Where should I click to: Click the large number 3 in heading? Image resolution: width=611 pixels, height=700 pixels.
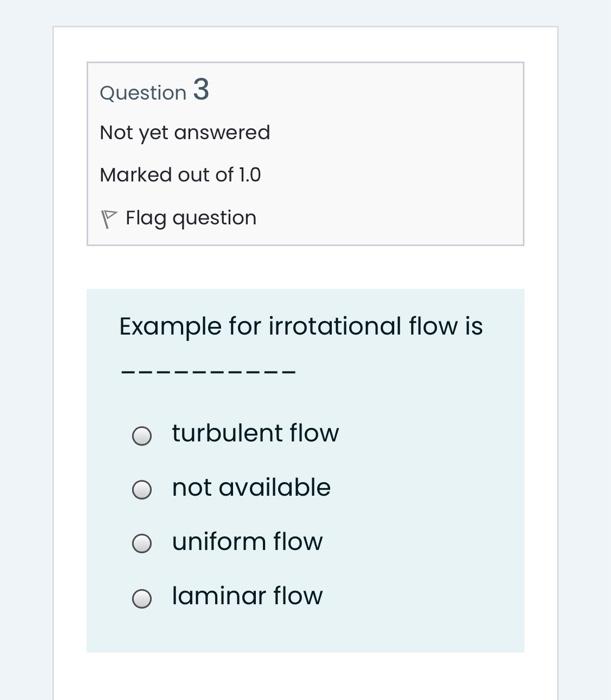pos(201,89)
